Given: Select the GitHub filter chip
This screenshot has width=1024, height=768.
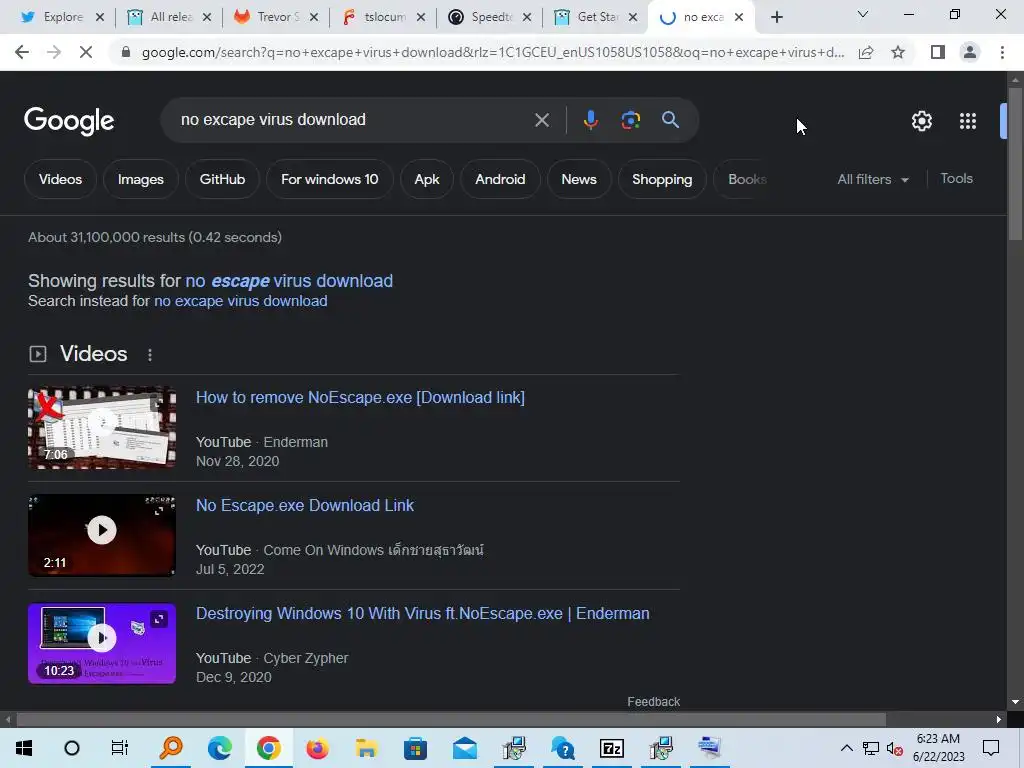Looking at the screenshot, I should click(222, 179).
